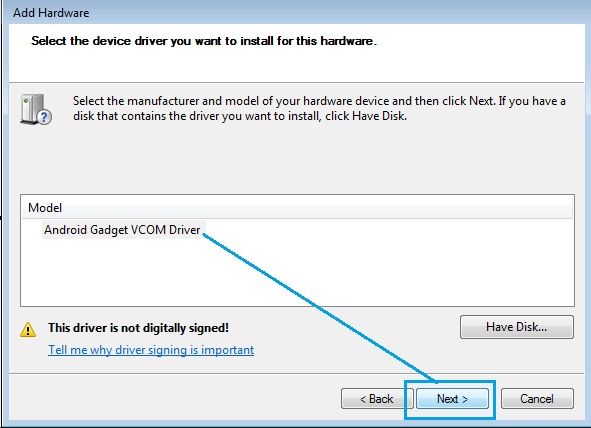Image resolution: width=591 pixels, height=428 pixels.
Task: Click the 'Select the device driver' bold heading
Action: coord(204,41)
